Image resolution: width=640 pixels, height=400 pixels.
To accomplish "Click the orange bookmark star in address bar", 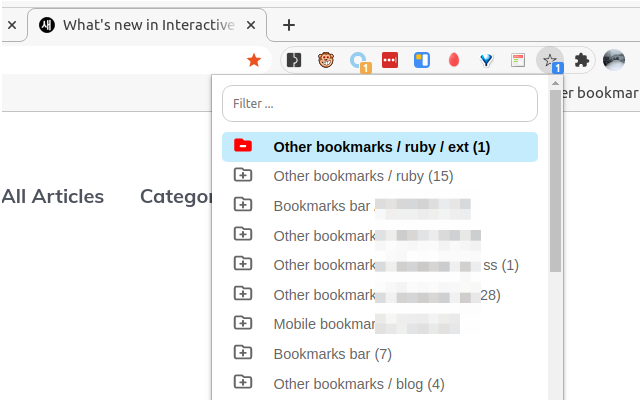I will pos(254,60).
